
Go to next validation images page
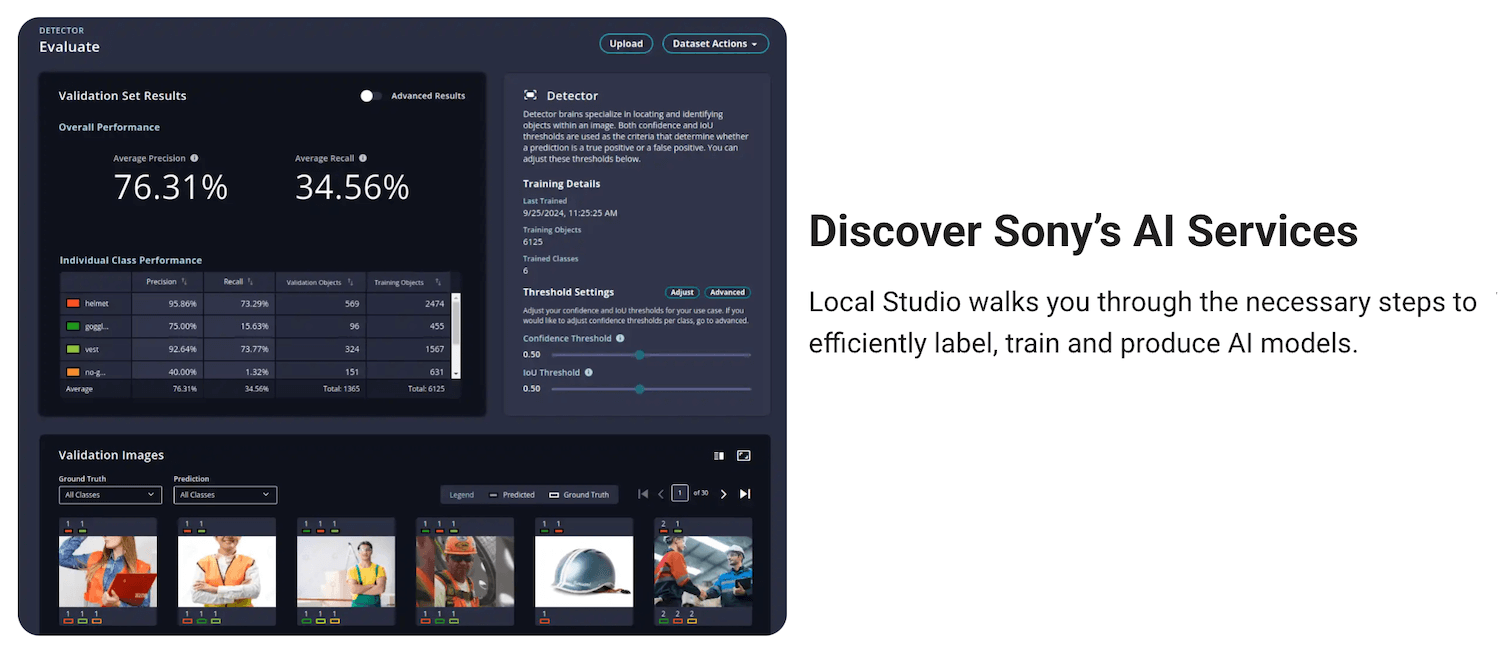point(724,494)
